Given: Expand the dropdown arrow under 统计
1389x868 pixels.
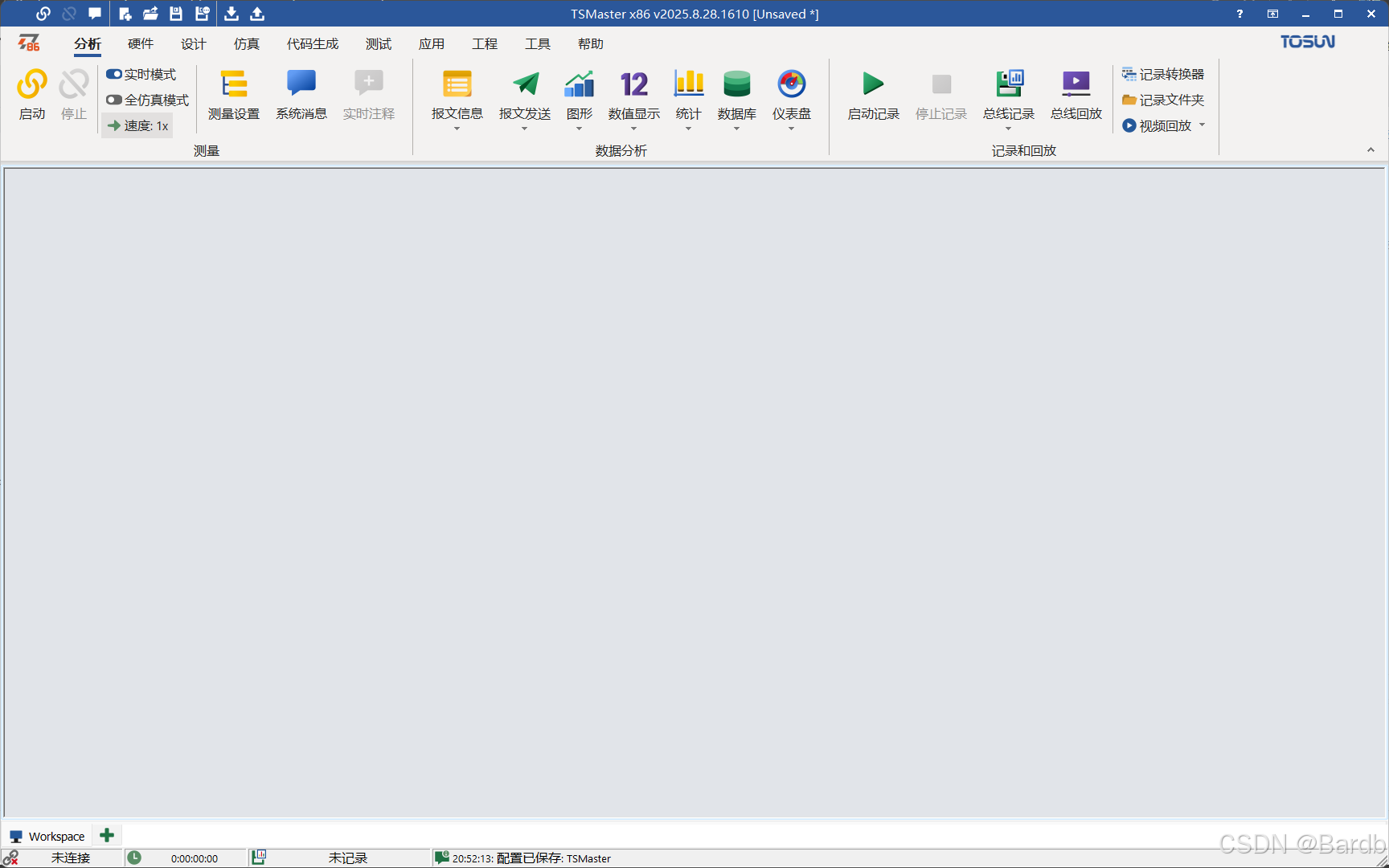Looking at the screenshot, I should (x=688, y=129).
